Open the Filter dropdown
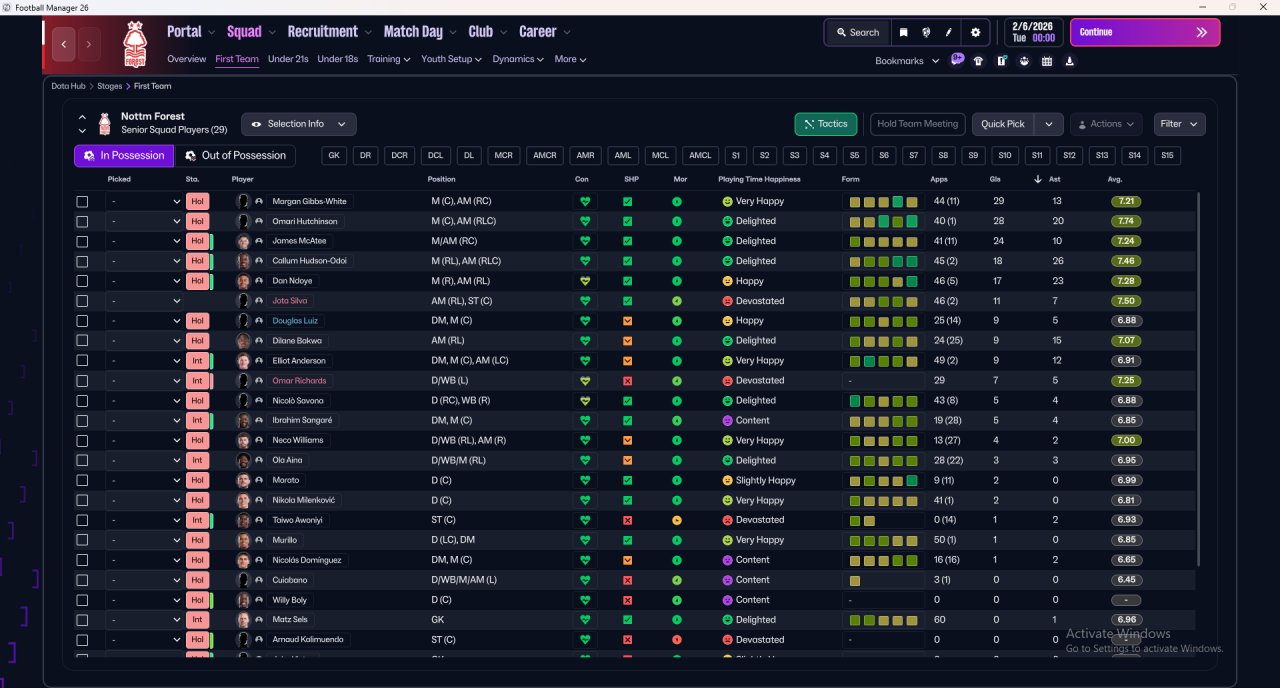Viewport: 1280px width, 688px height. pos(1179,124)
